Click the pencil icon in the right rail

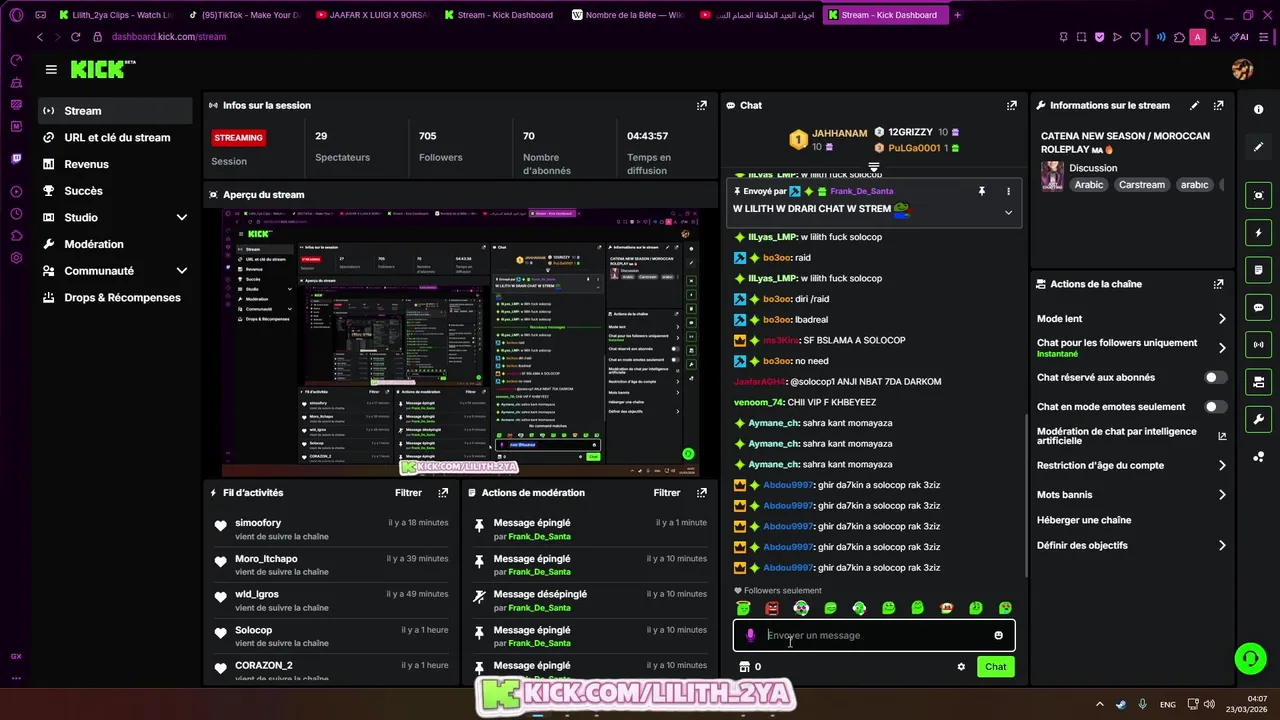1259,147
